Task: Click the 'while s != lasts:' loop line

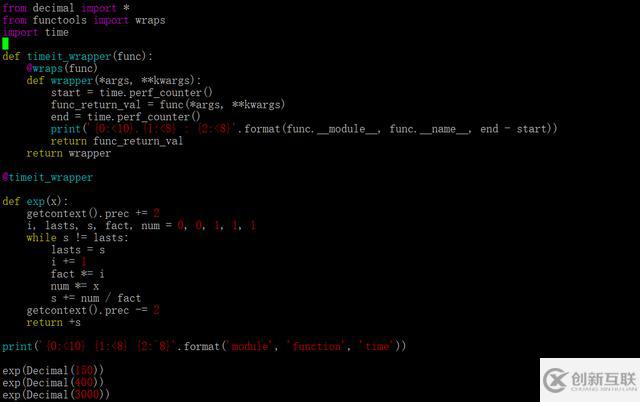Action: coord(77,238)
